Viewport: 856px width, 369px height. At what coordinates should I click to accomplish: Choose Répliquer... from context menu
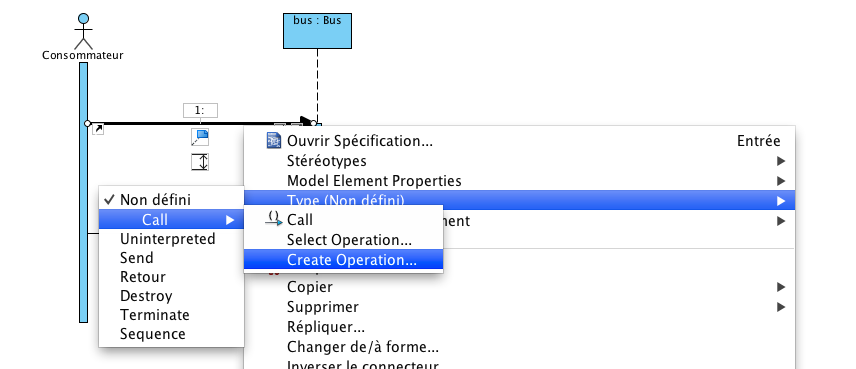coord(326,326)
